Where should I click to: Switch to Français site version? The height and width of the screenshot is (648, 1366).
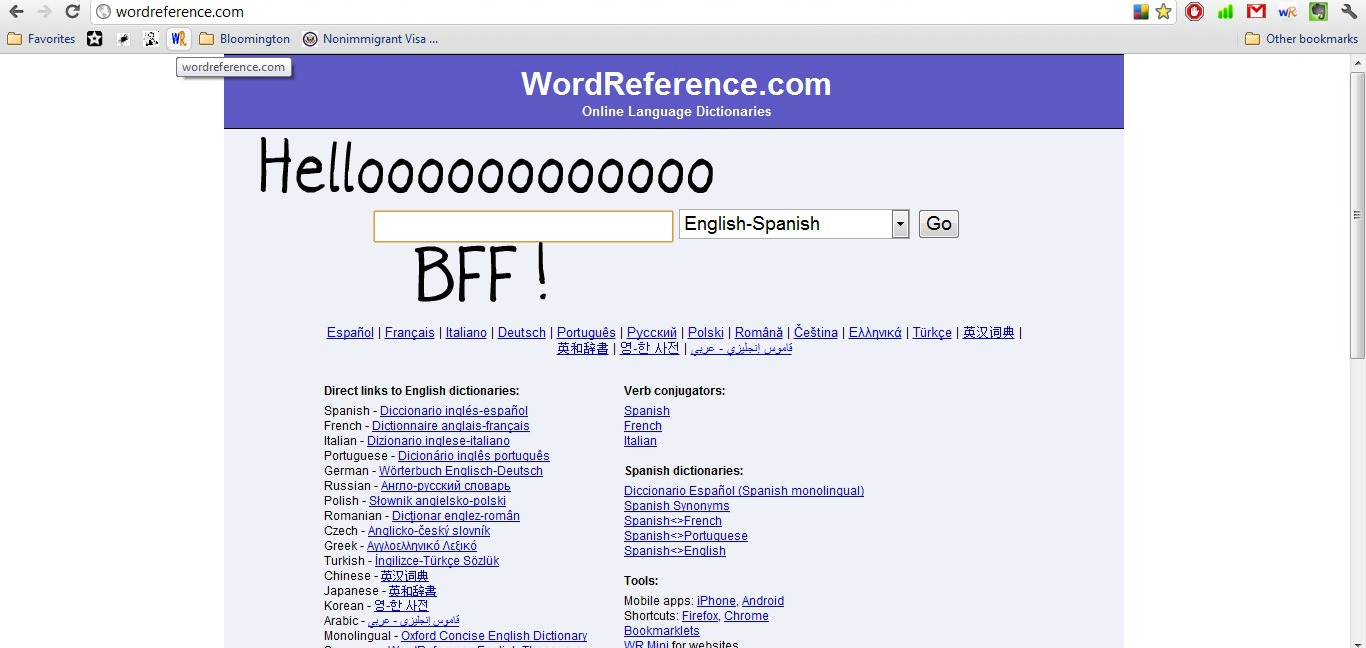pos(410,333)
